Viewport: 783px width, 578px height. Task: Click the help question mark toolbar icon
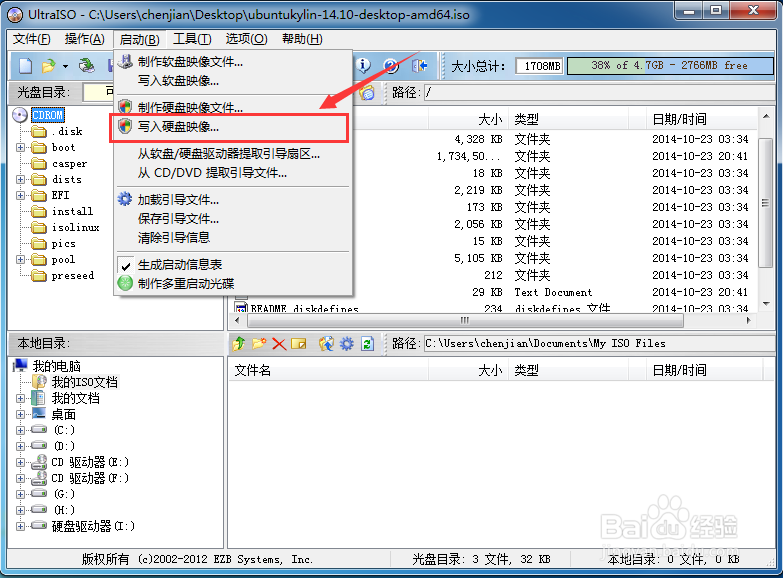pos(391,65)
